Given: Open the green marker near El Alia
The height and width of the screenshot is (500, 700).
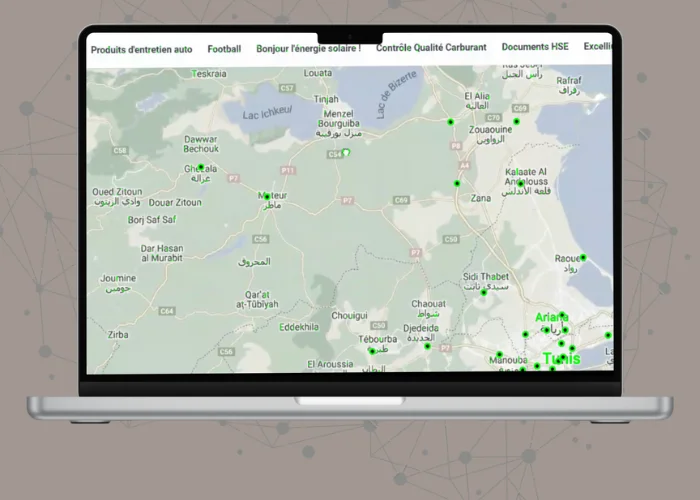Looking at the screenshot, I should [x=450, y=121].
